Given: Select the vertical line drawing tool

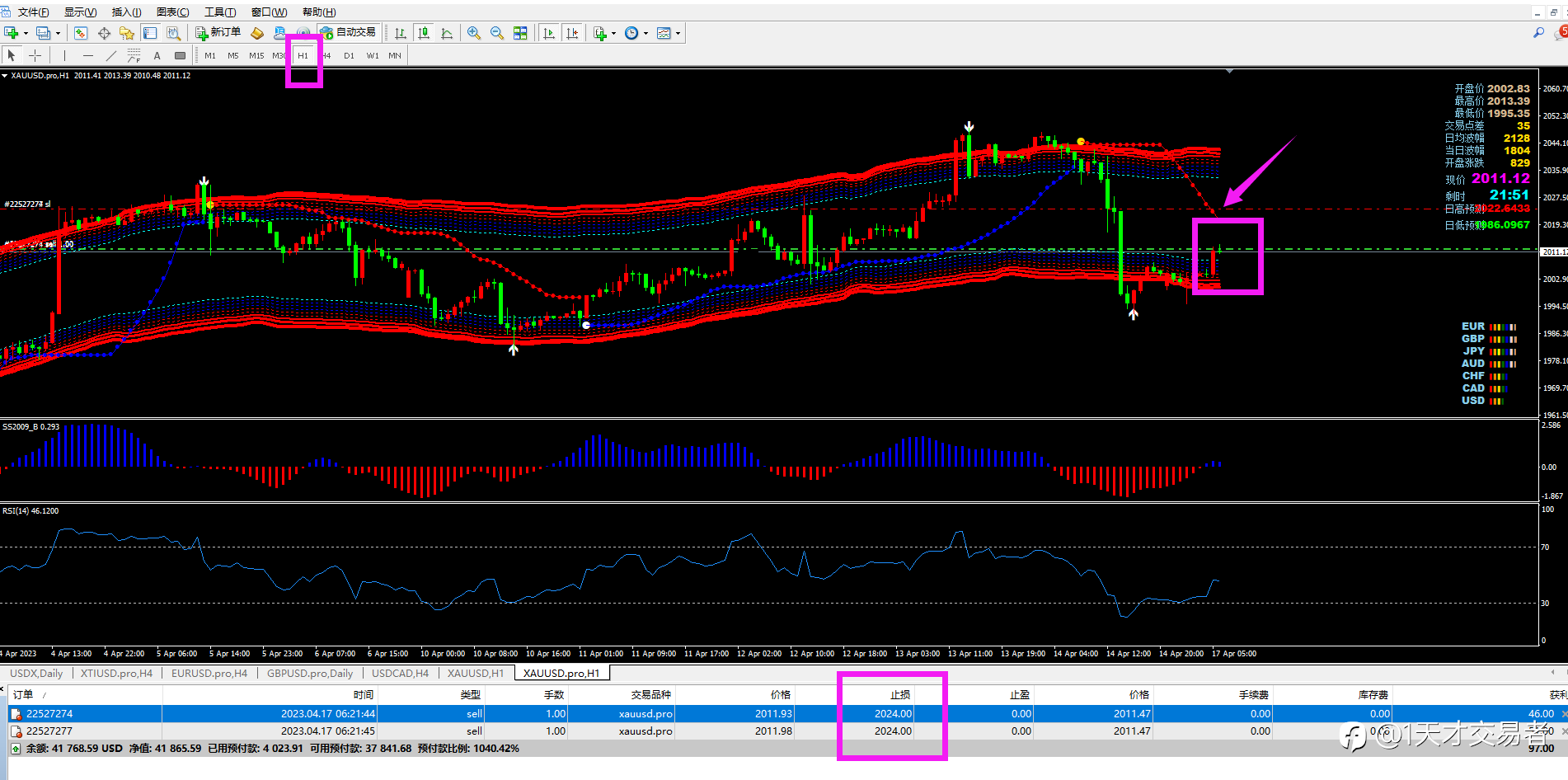Looking at the screenshot, I should [64, 55].
